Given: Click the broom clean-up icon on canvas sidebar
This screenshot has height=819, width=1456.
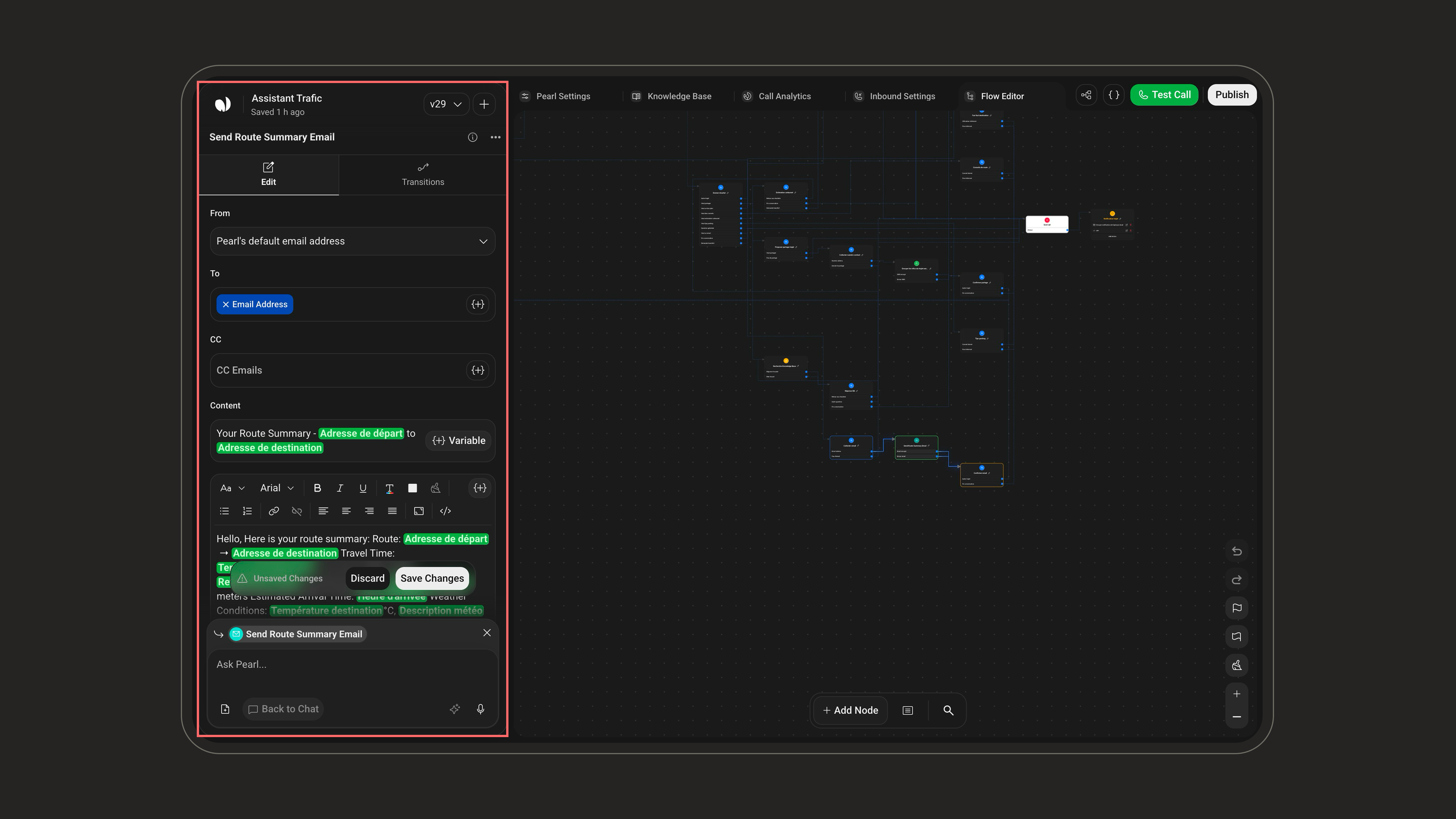Looking at the screenshot, I should tap(1237, 665).
